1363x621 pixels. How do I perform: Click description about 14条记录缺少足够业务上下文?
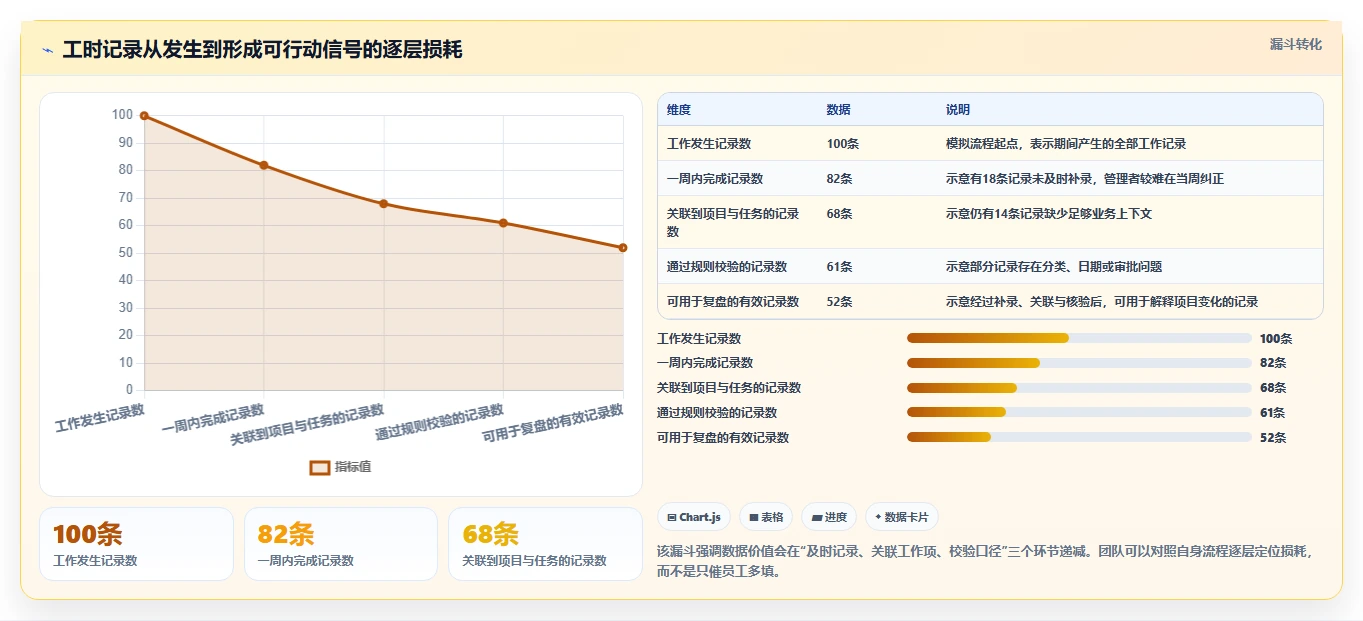[1049, 214]
